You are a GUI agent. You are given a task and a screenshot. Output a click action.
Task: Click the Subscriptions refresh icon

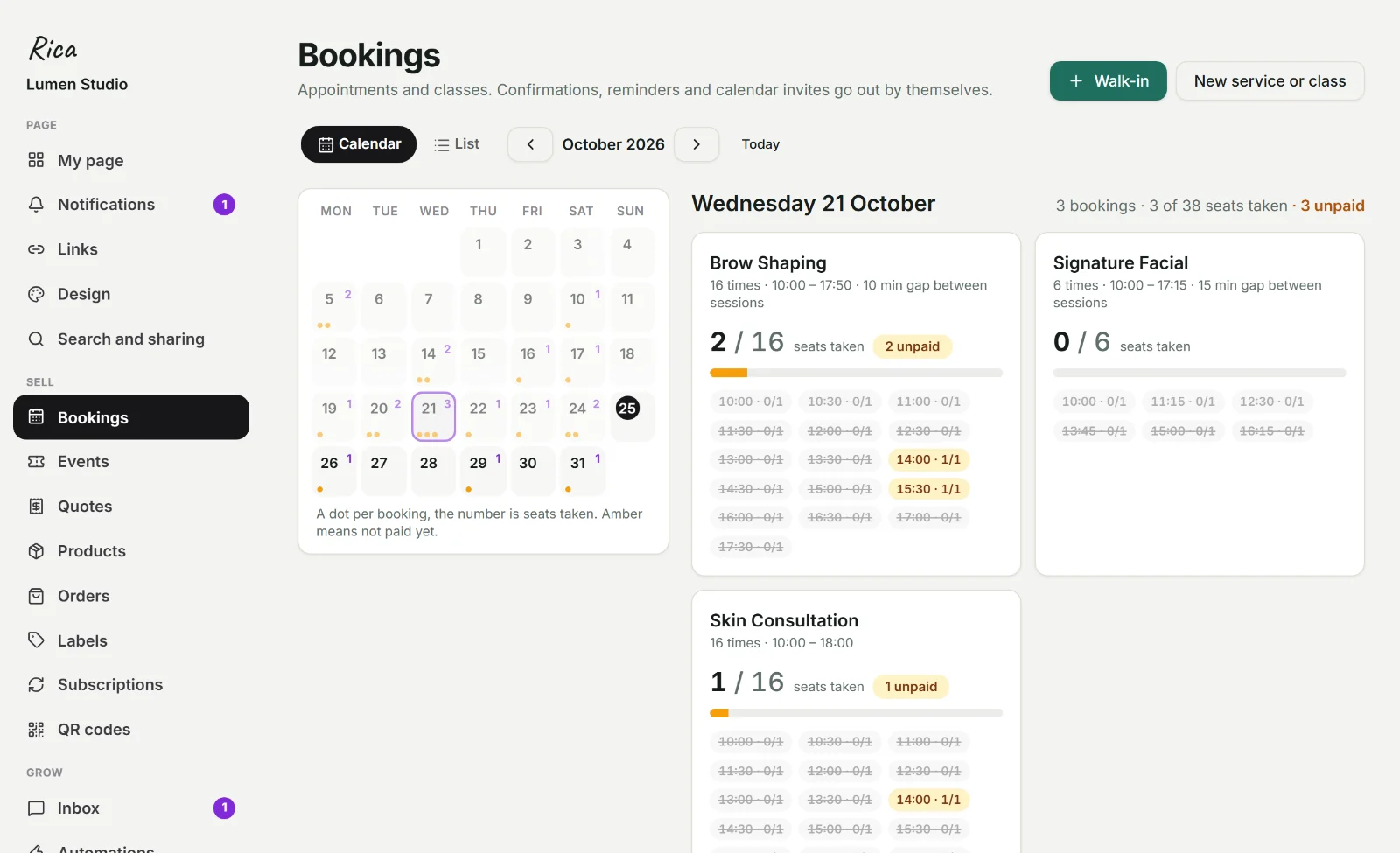tap(36, 685)
